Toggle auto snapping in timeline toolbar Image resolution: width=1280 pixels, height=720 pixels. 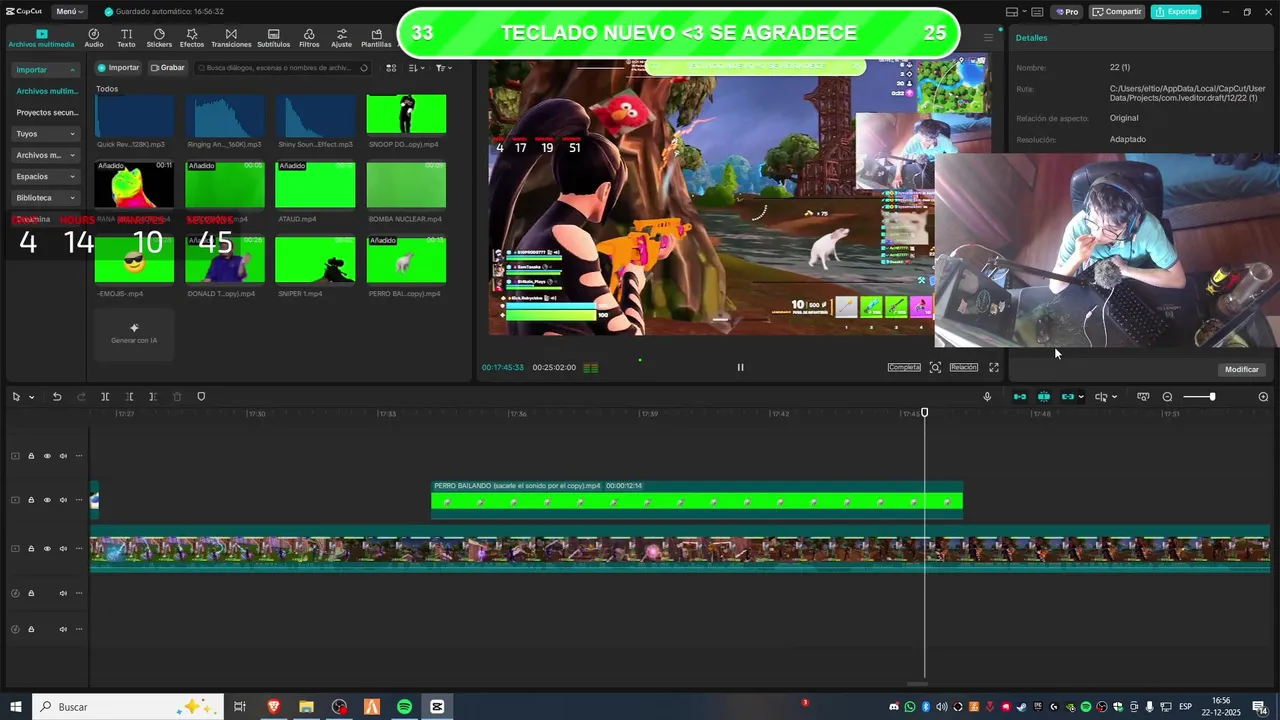pos(1044,397)
